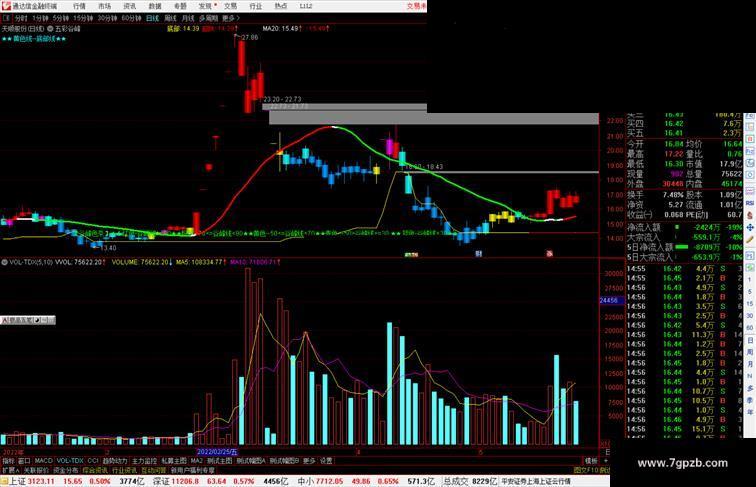Switch to 日 period in right sidebar

(750, 340)
